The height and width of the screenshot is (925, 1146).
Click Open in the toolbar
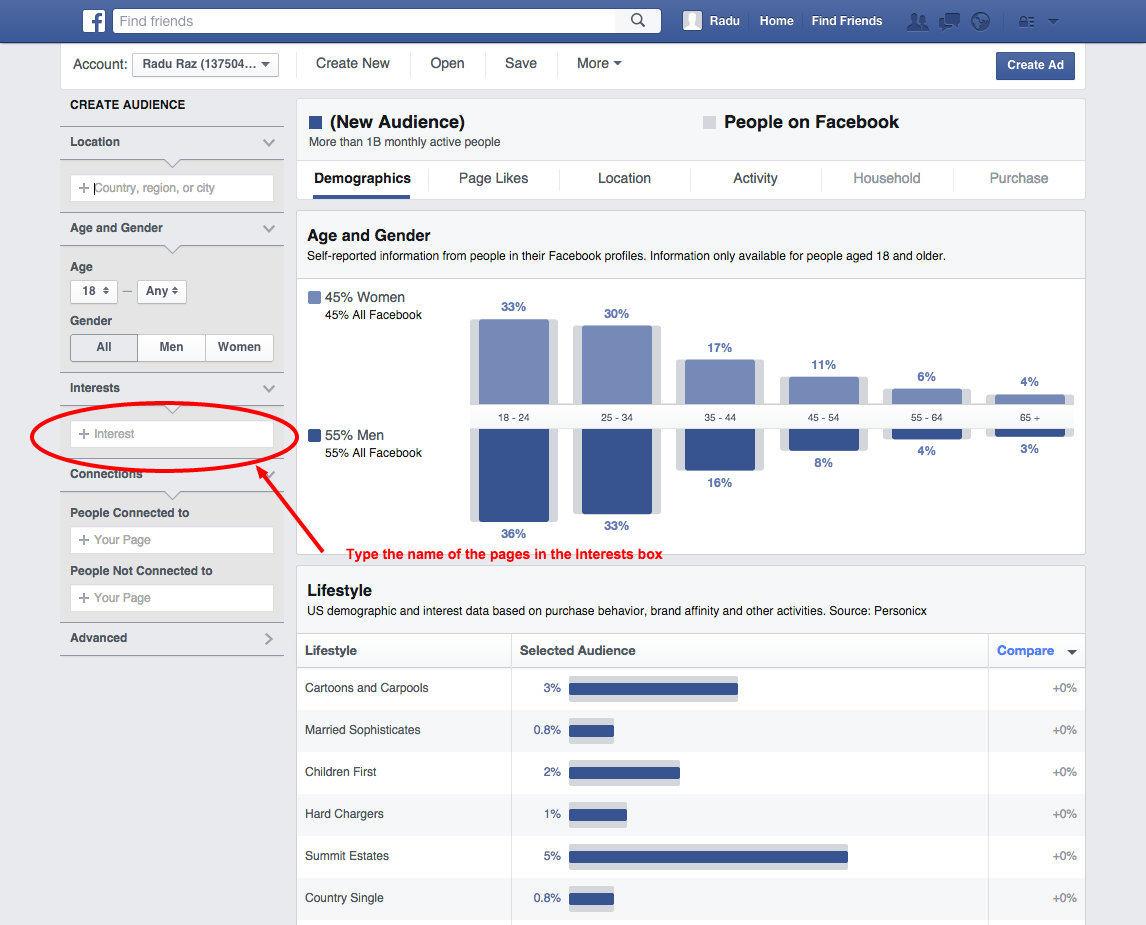coord(447,64)
